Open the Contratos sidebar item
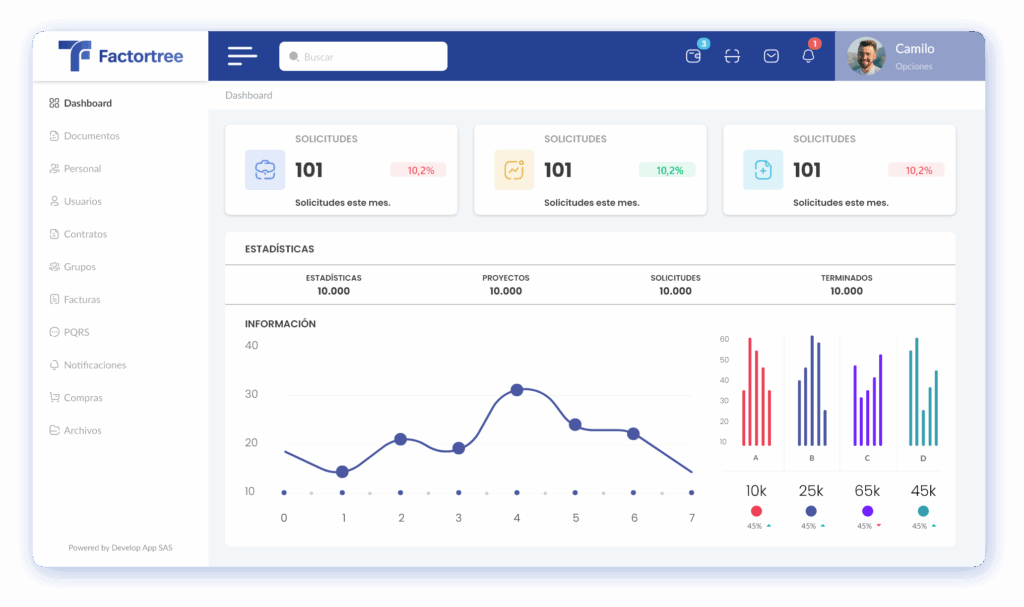The width and height of the screenshot is (1024, 607). pos(85,234)
